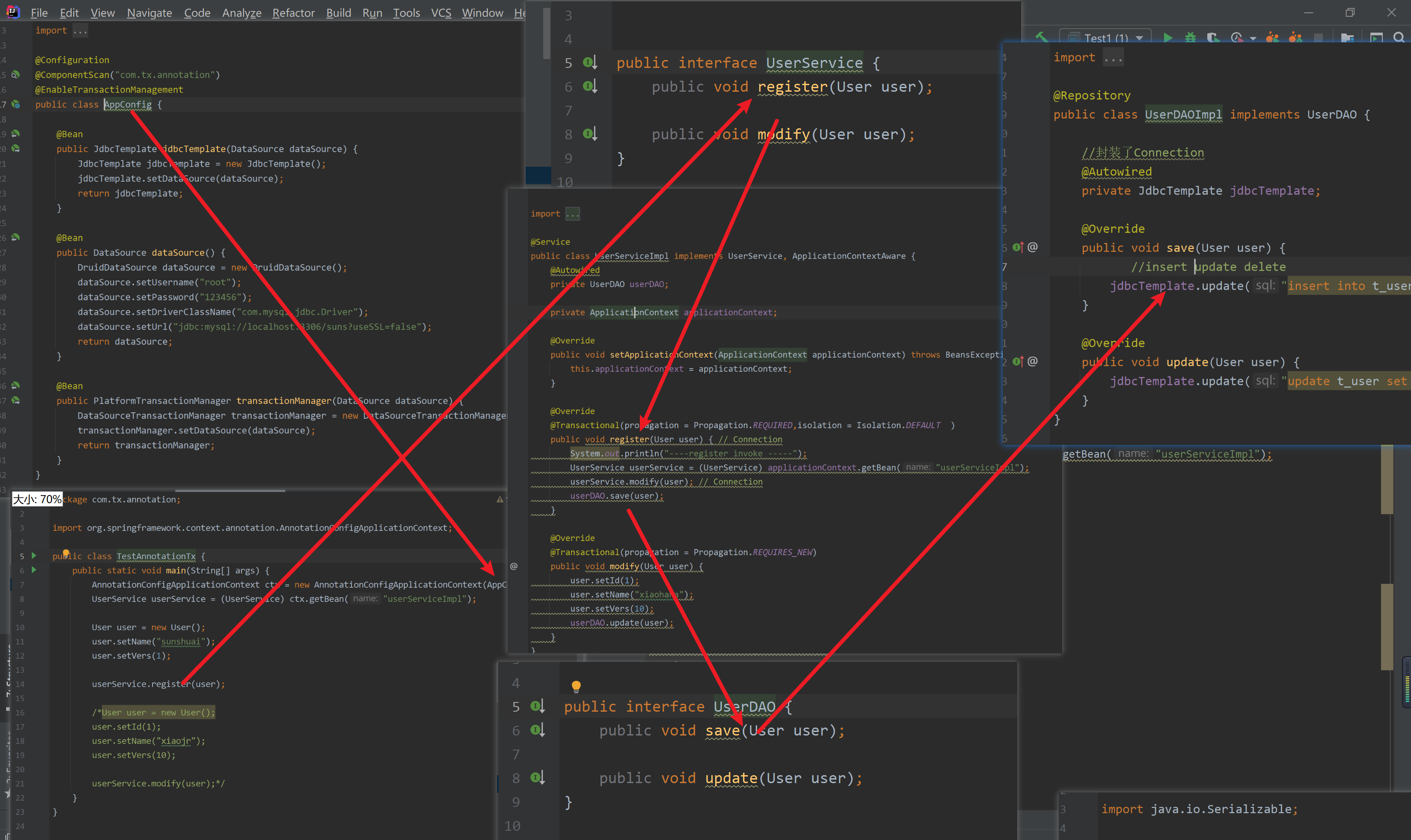
Task: Open the VCS menu
Action: click(x=441, y=12)
